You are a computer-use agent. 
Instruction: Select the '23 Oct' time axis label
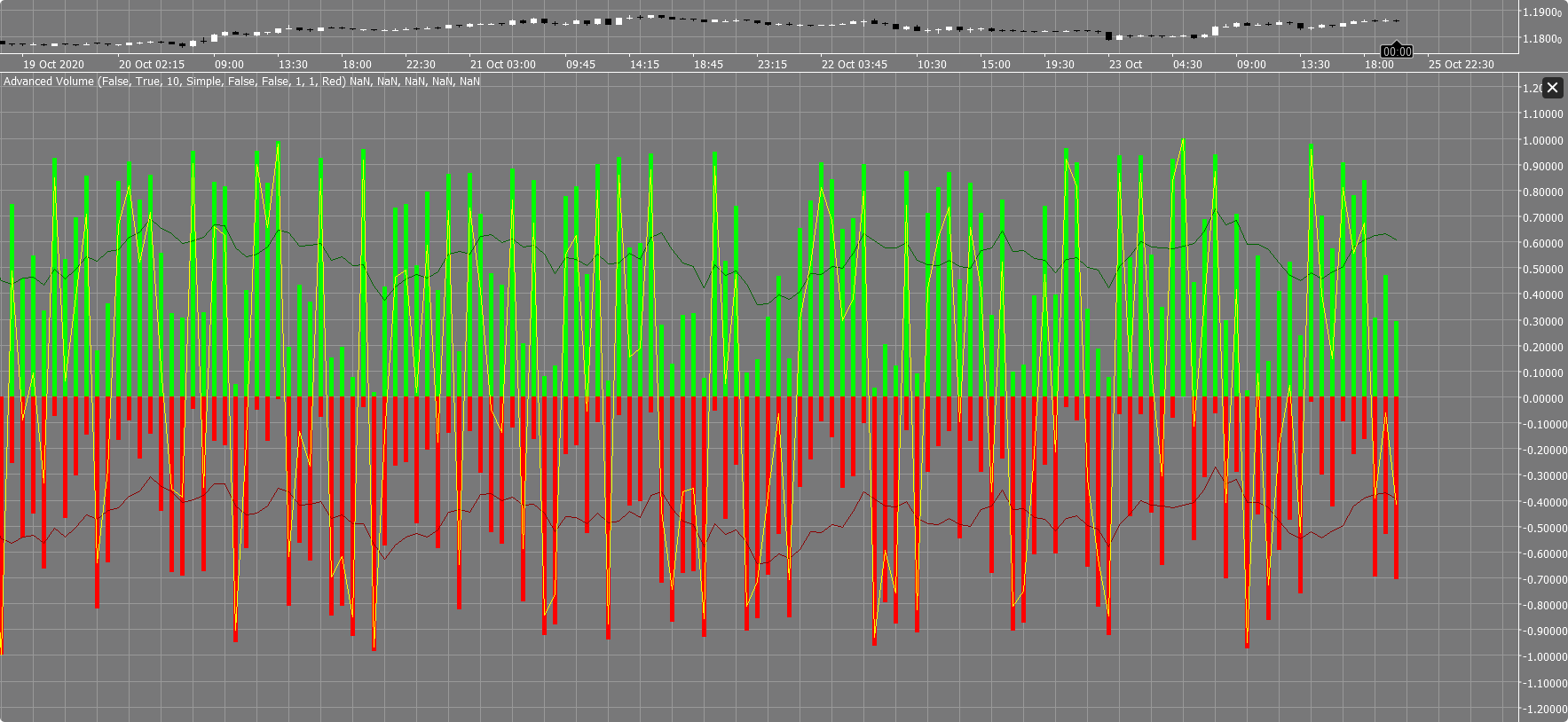coord(1125,65)
